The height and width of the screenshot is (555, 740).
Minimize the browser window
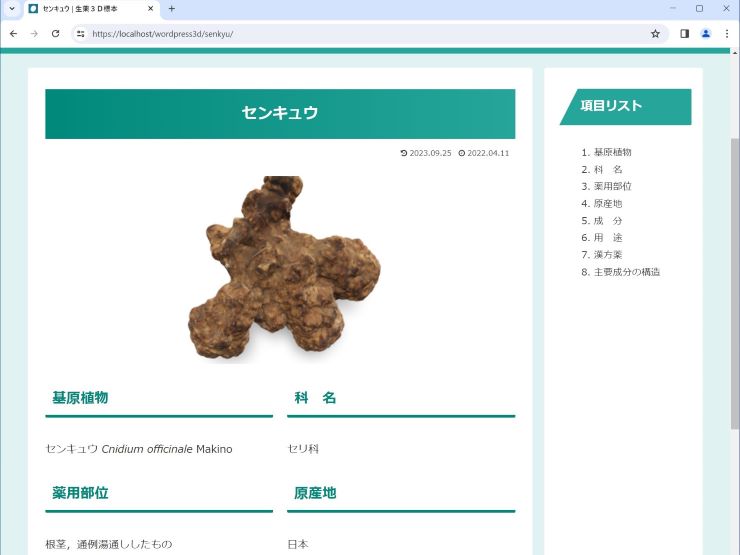coord(673,8)
